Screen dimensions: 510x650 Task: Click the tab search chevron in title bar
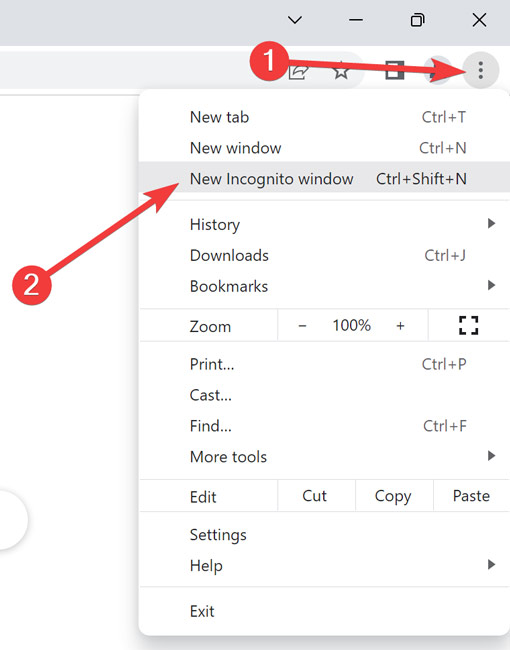(x=295, y=19)
